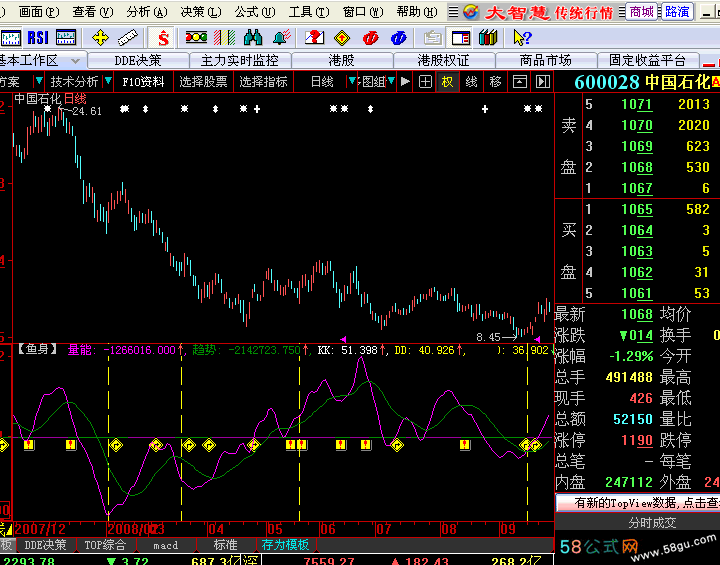The height and width of the screenshot is (565, 720).
Task: Open the colored books library icon
Action: pyautogui.click(x=488, y=38)
